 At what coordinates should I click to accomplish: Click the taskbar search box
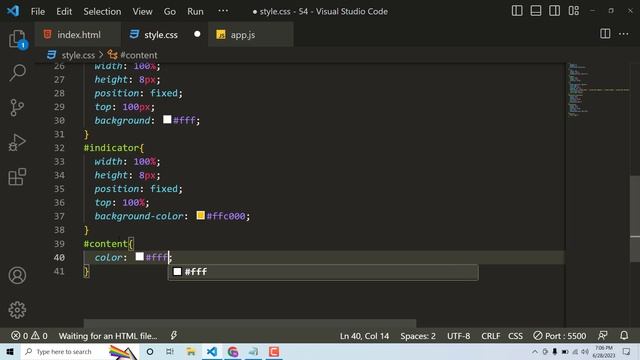(80, 351)
